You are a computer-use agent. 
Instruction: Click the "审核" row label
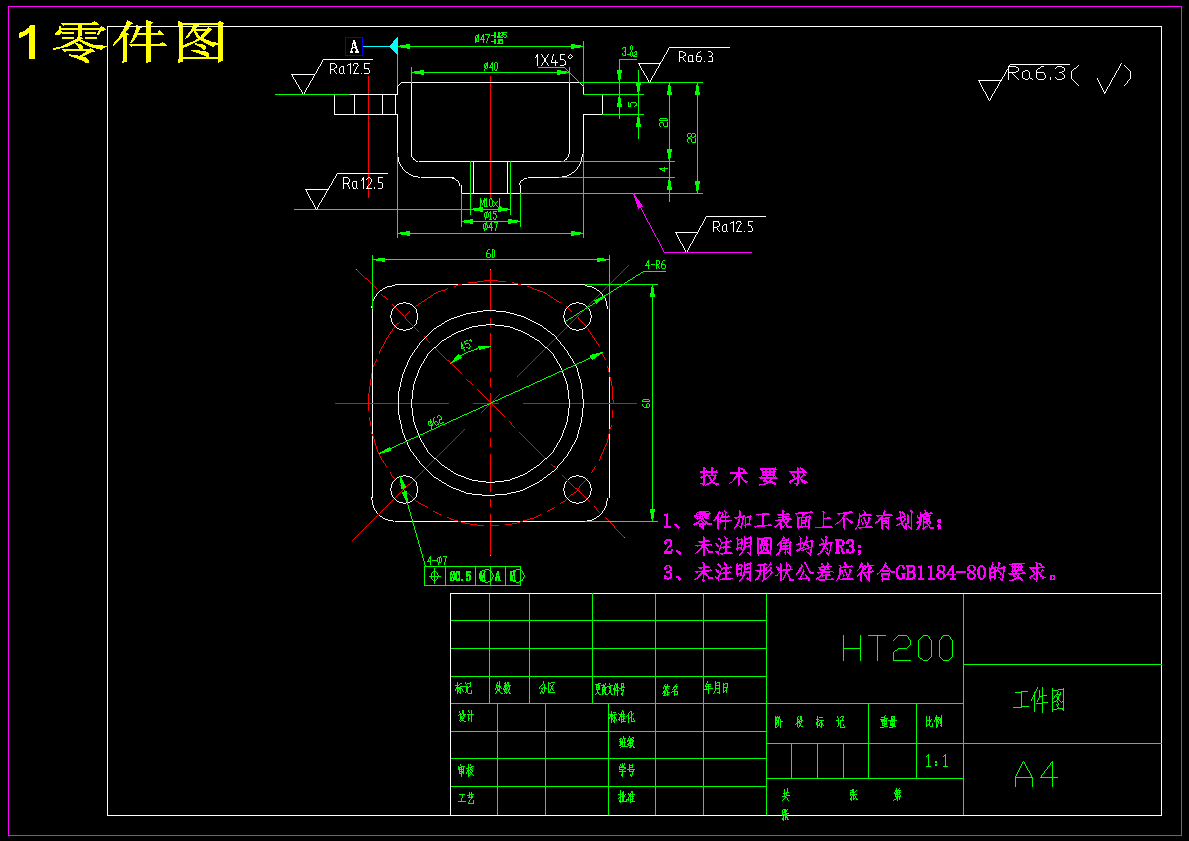click(x=466, y=770)
